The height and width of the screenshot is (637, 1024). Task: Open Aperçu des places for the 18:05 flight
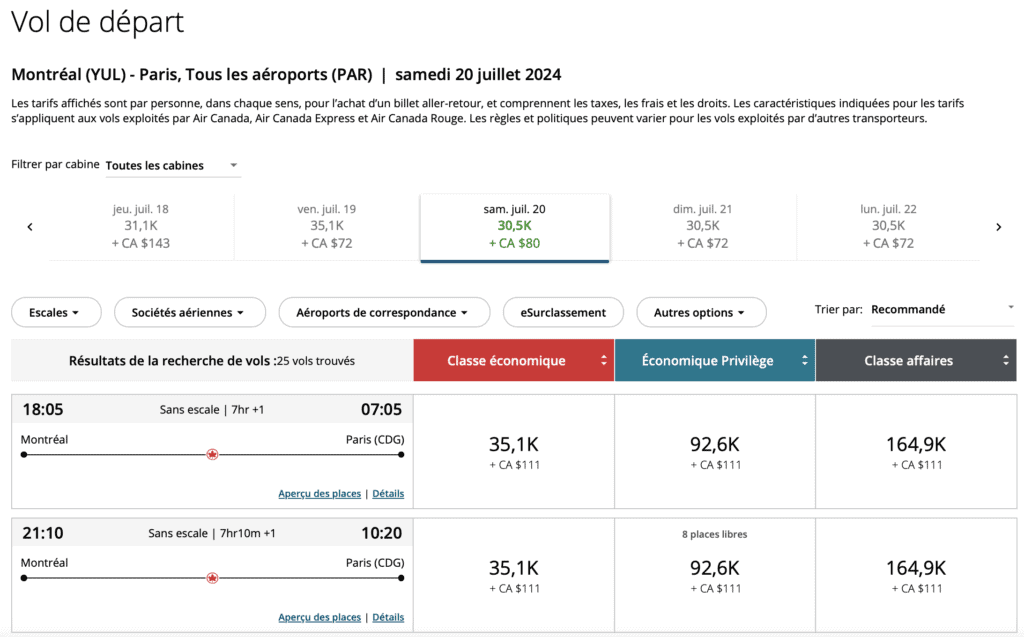pos(319,493)
